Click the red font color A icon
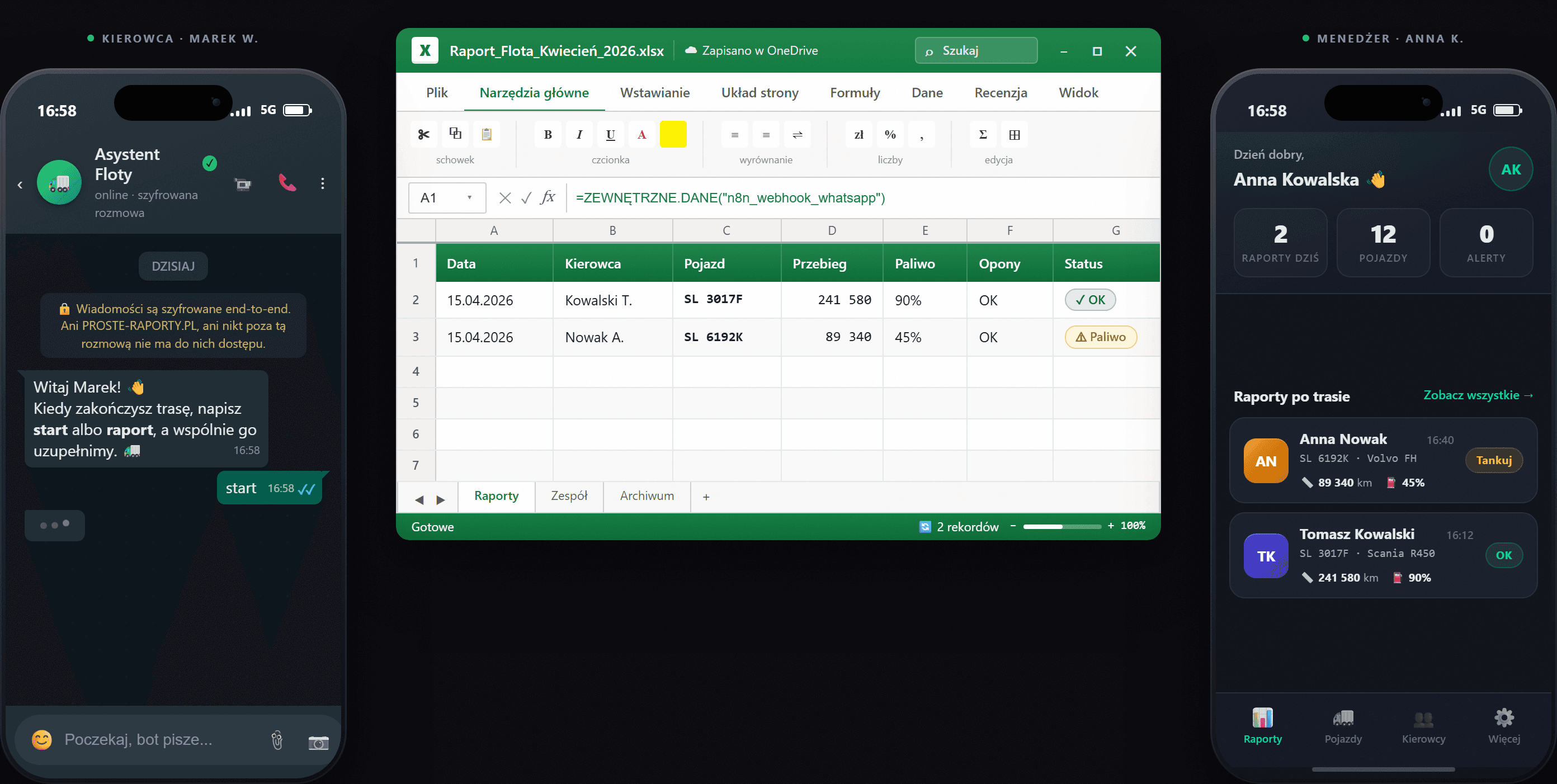The width and height of the screenshot is (1557, 784). [x=642, y=134]
